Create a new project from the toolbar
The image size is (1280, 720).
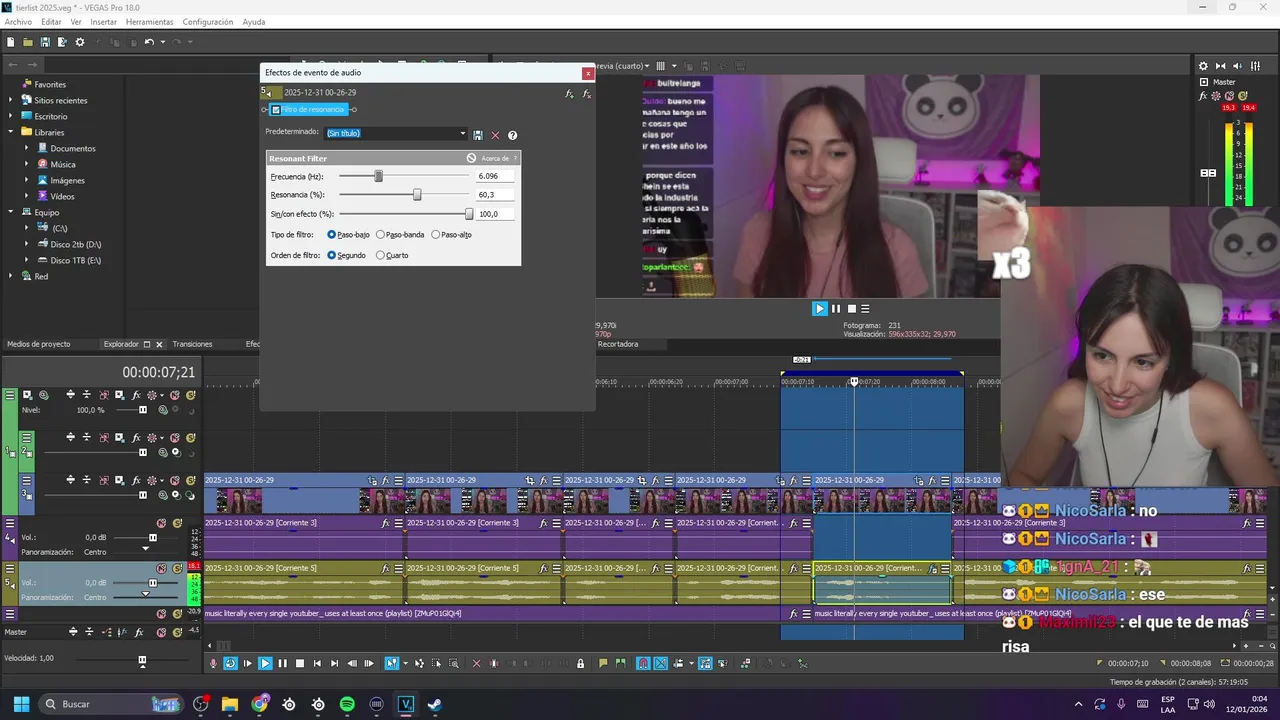pos(10,42)
